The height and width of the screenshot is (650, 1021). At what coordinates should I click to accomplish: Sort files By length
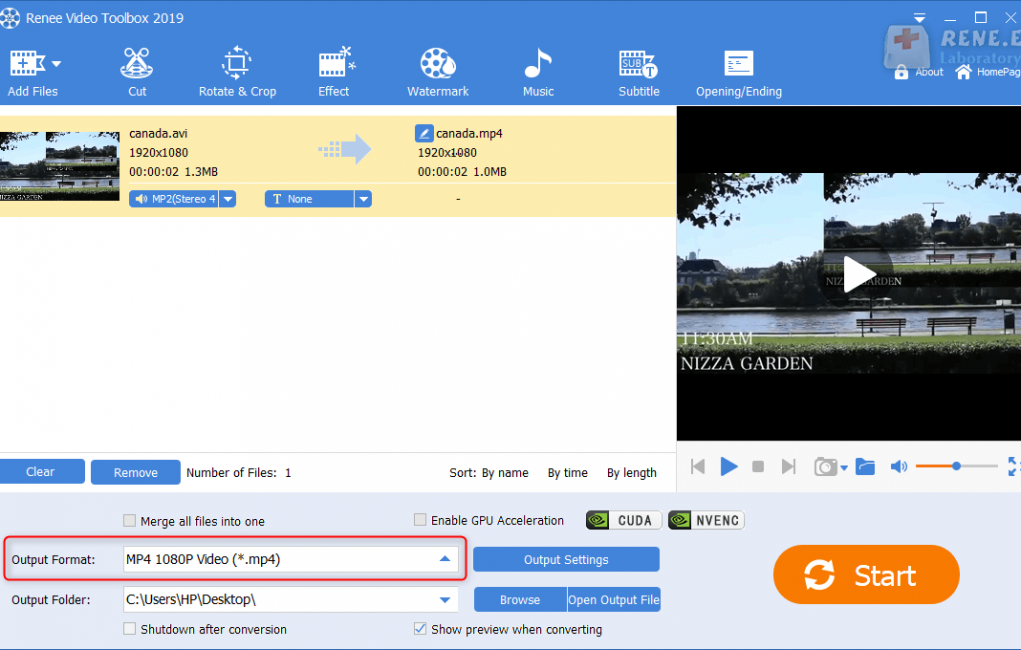pos(631,473)
